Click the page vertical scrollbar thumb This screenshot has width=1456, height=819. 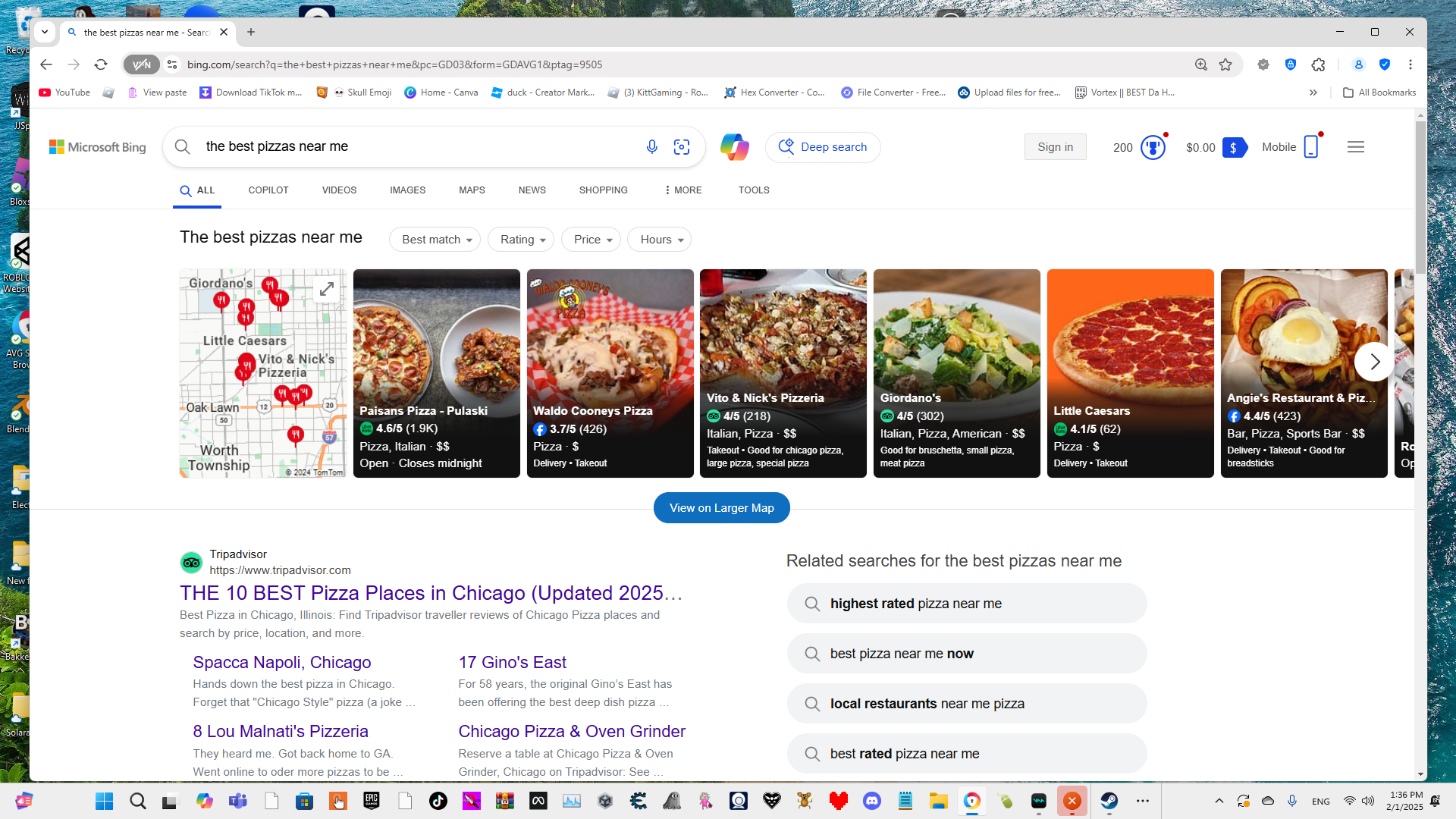[x=1420, y=197]
